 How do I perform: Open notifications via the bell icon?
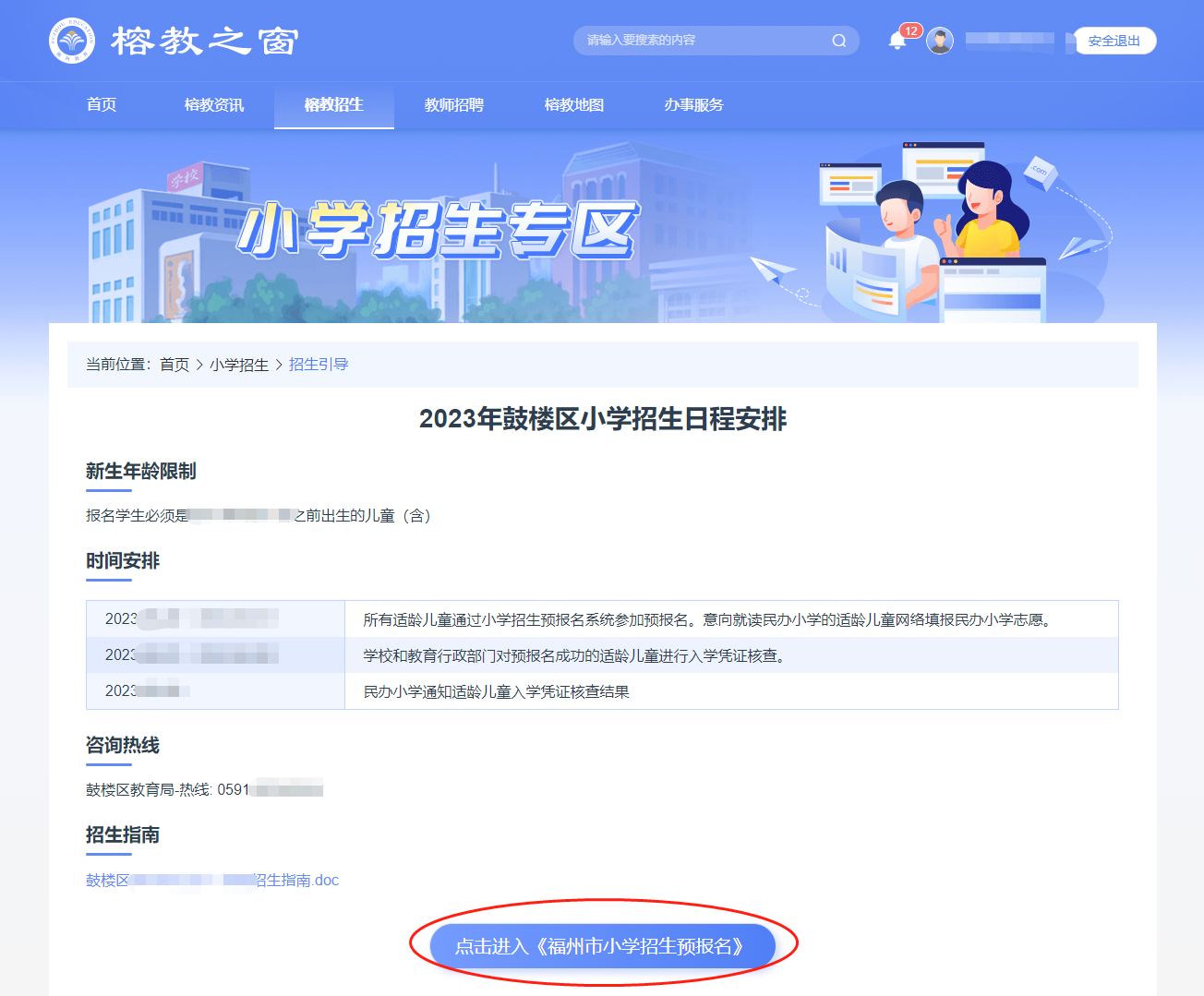tap(897, 41)
